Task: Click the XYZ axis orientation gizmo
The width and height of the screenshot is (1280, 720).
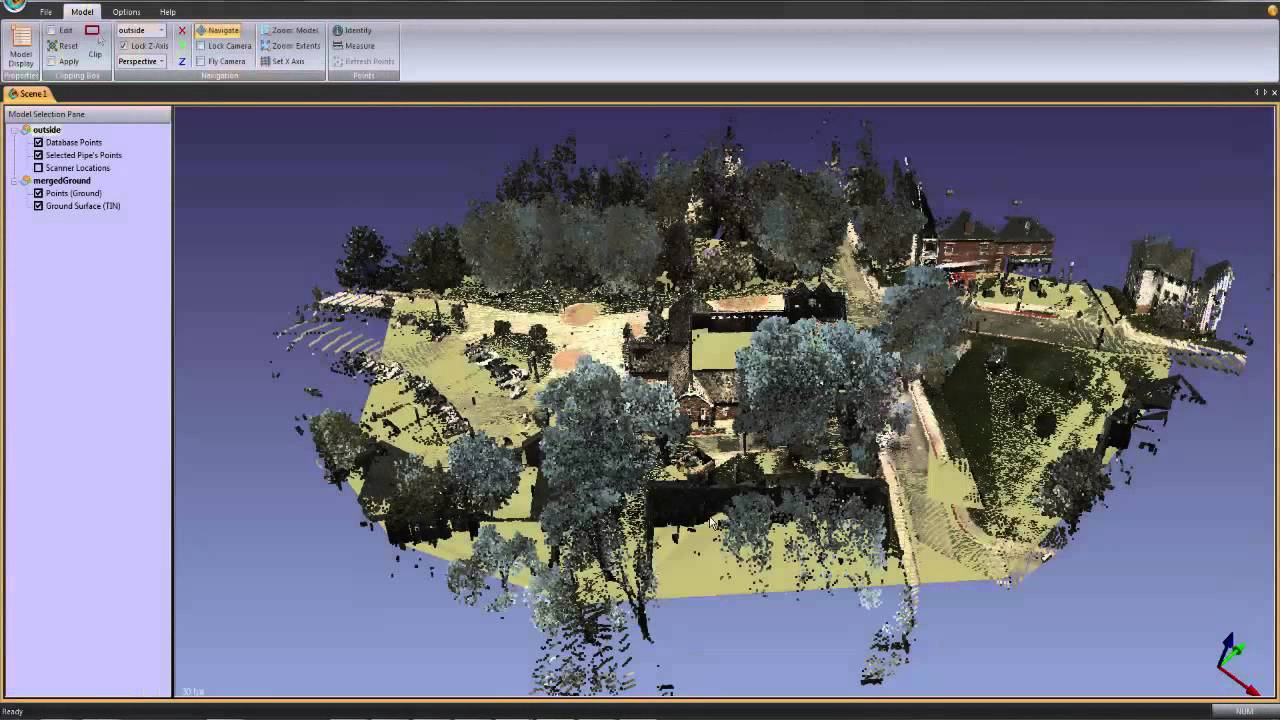Action: click(x=1238, y=663)
